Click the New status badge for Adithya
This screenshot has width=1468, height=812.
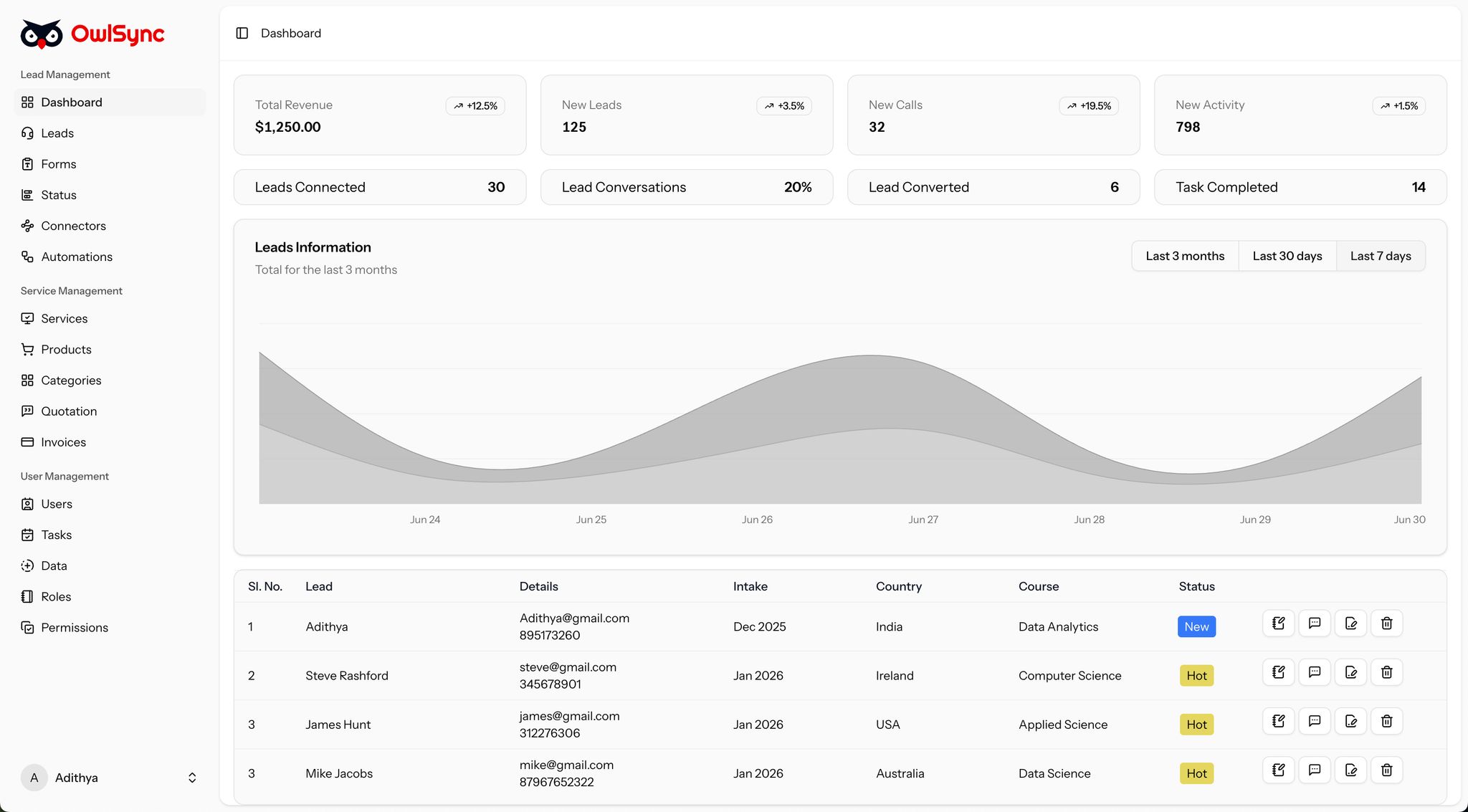coord(1196,627)
